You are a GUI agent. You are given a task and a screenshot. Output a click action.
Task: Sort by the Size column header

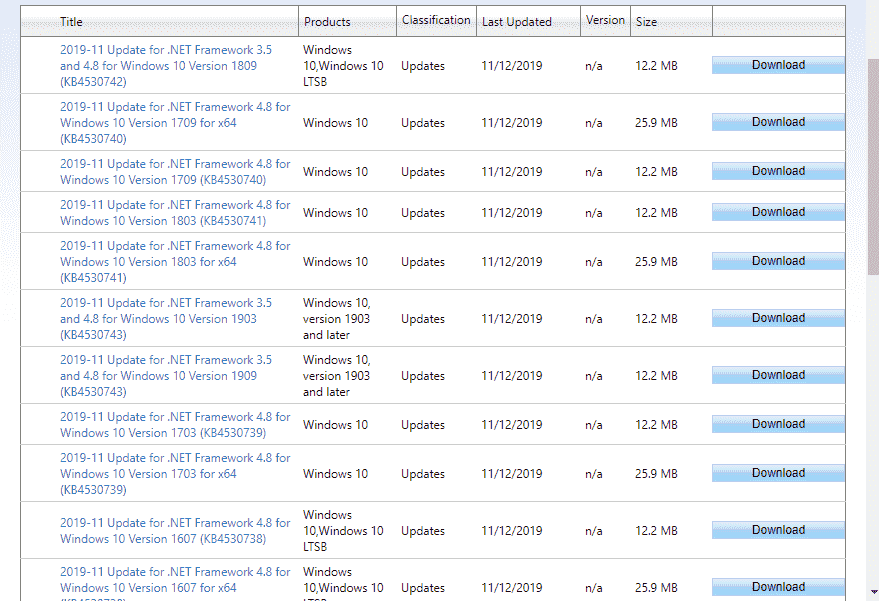coord(646,22)
